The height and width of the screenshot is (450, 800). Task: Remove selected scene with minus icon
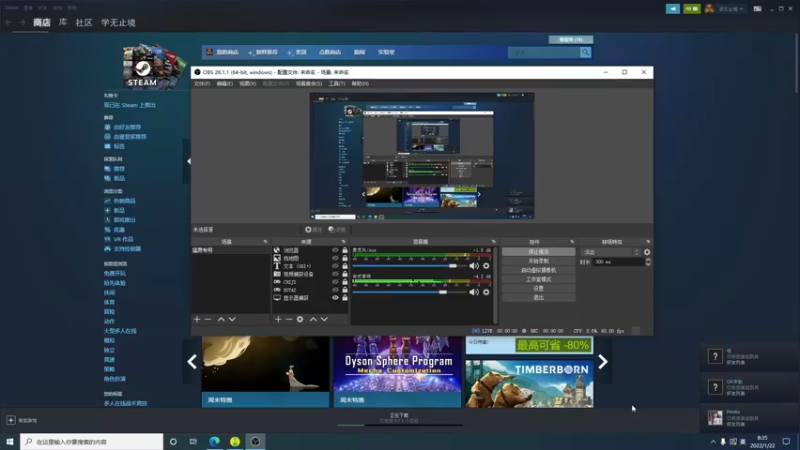pyautogui.click(x=208, y=319)
